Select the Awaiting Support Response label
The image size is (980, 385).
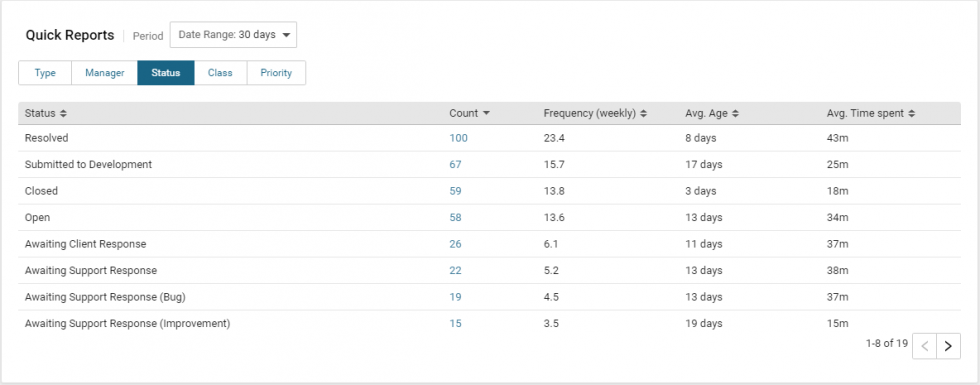tap(91, 271)
